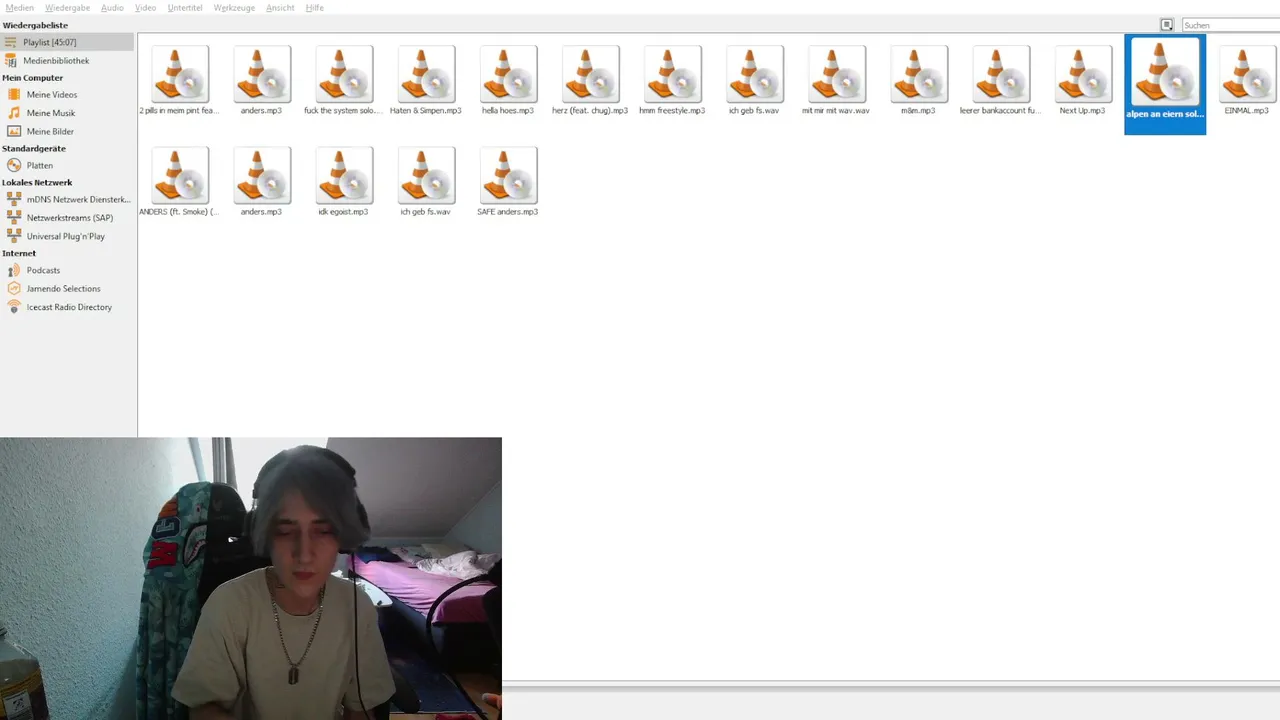Open the Audio menu
Viewport: 1280px width, 720px height.
(x=112, y=8)
